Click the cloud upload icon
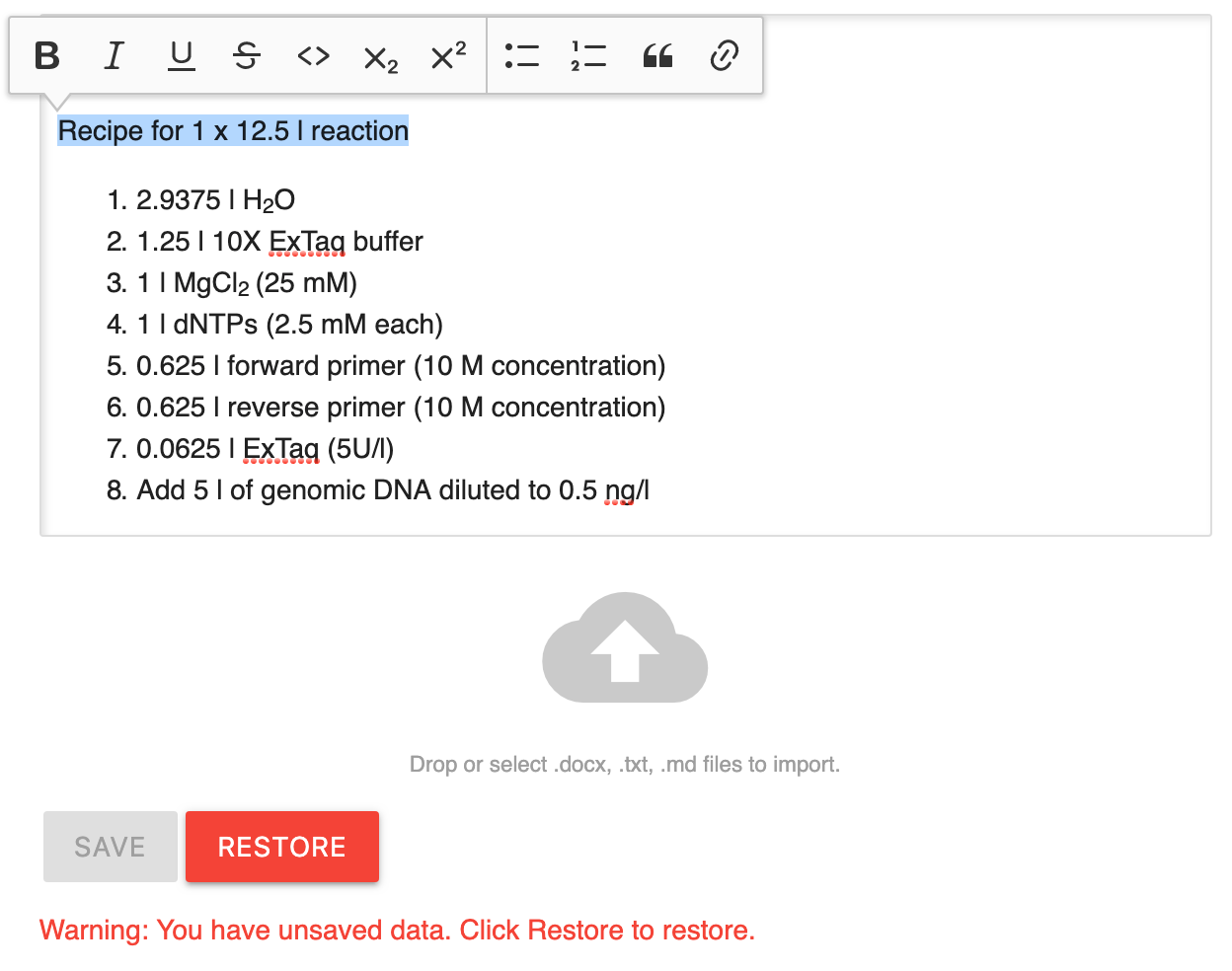 click(x=624, y=648)
